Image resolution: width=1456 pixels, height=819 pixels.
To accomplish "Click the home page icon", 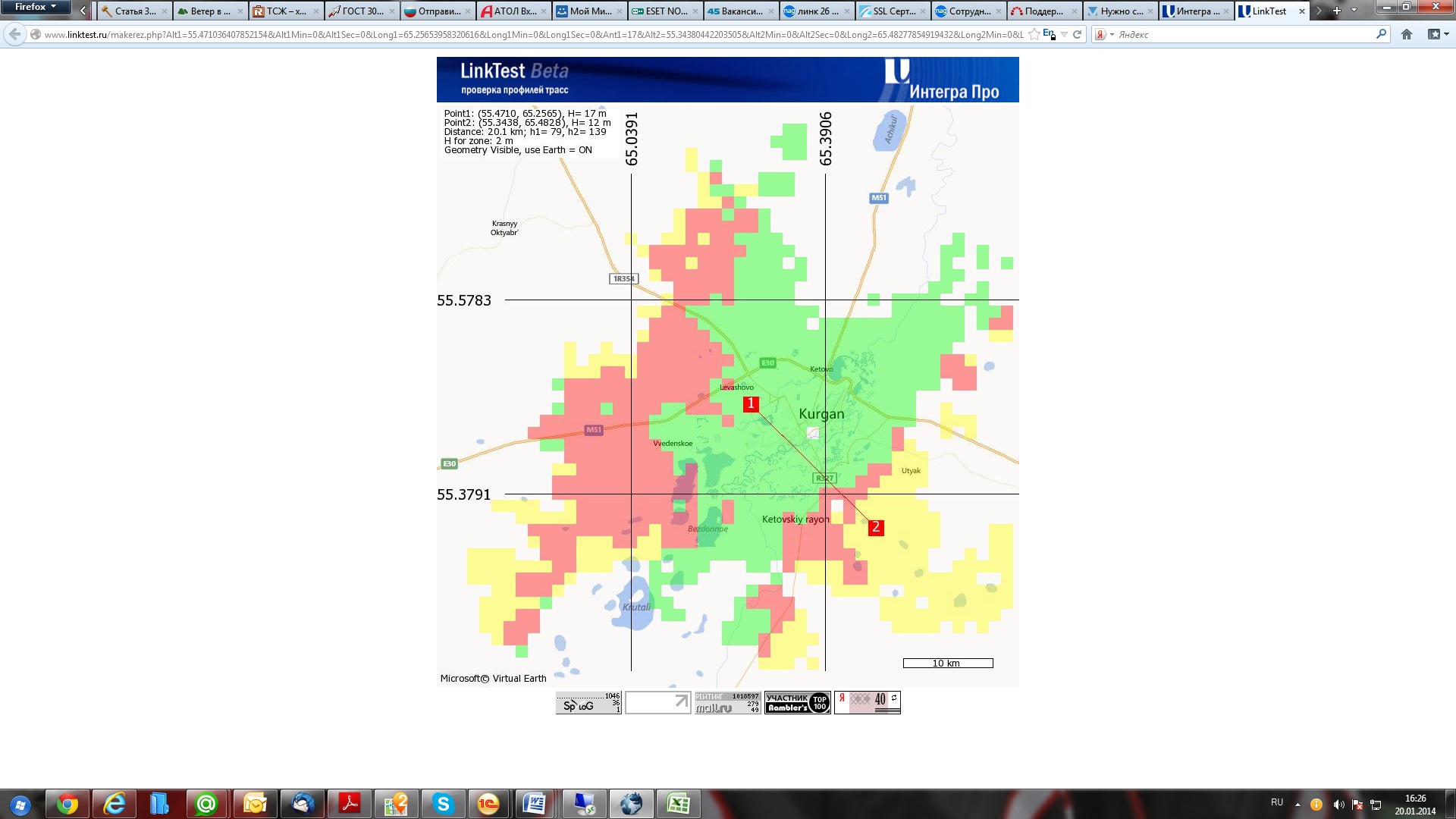I will tap(1406, 34).
